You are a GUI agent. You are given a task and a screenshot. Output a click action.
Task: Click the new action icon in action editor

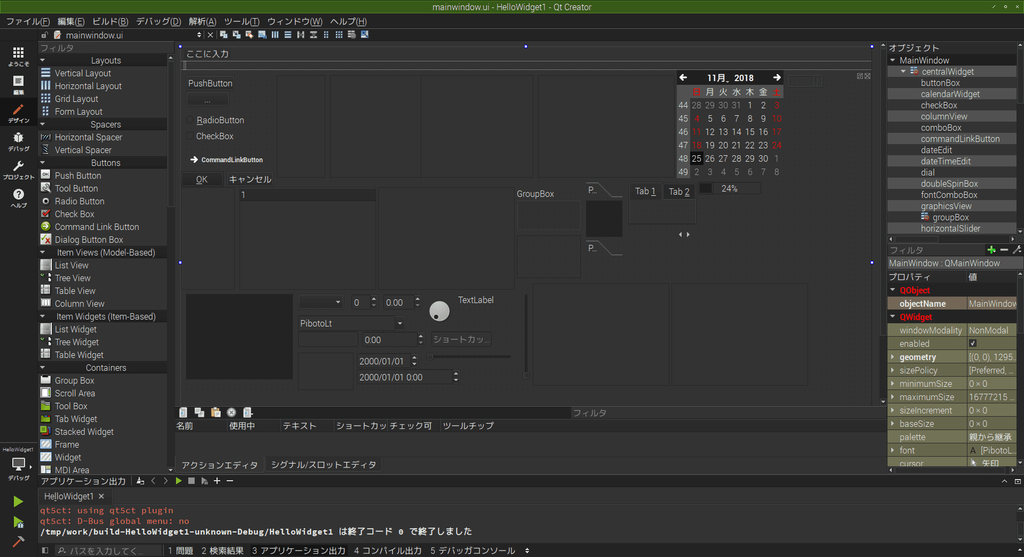pyautogui.click(x=184, y=413)
